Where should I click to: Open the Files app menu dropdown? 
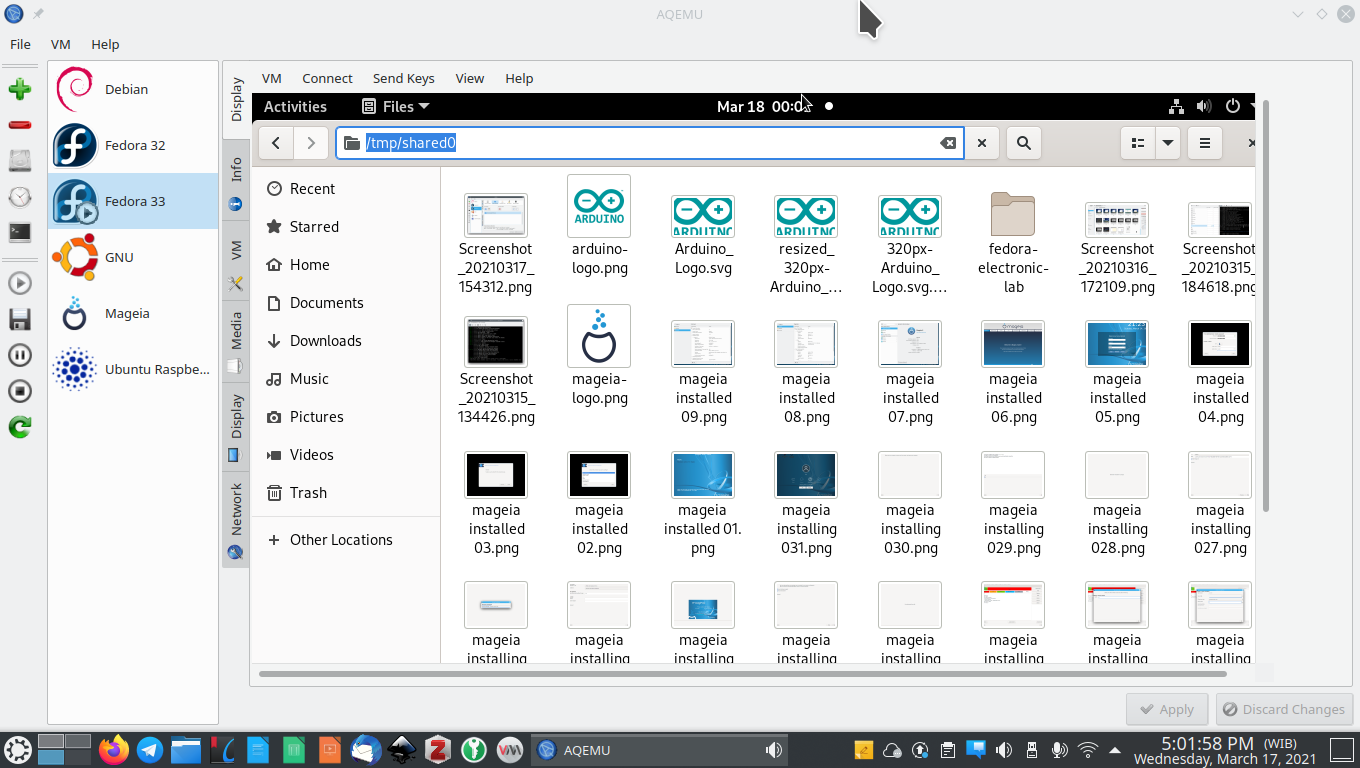[x=395, y=106]
